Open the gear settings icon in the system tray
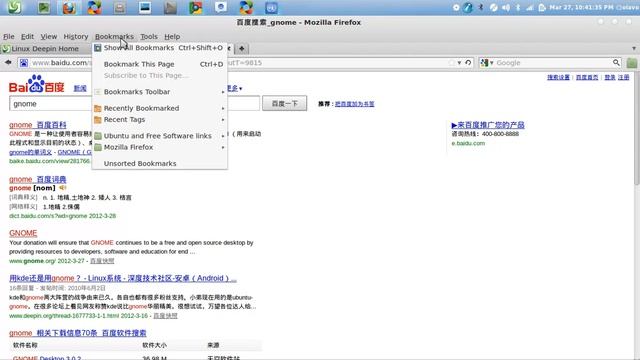 [456, 7]
